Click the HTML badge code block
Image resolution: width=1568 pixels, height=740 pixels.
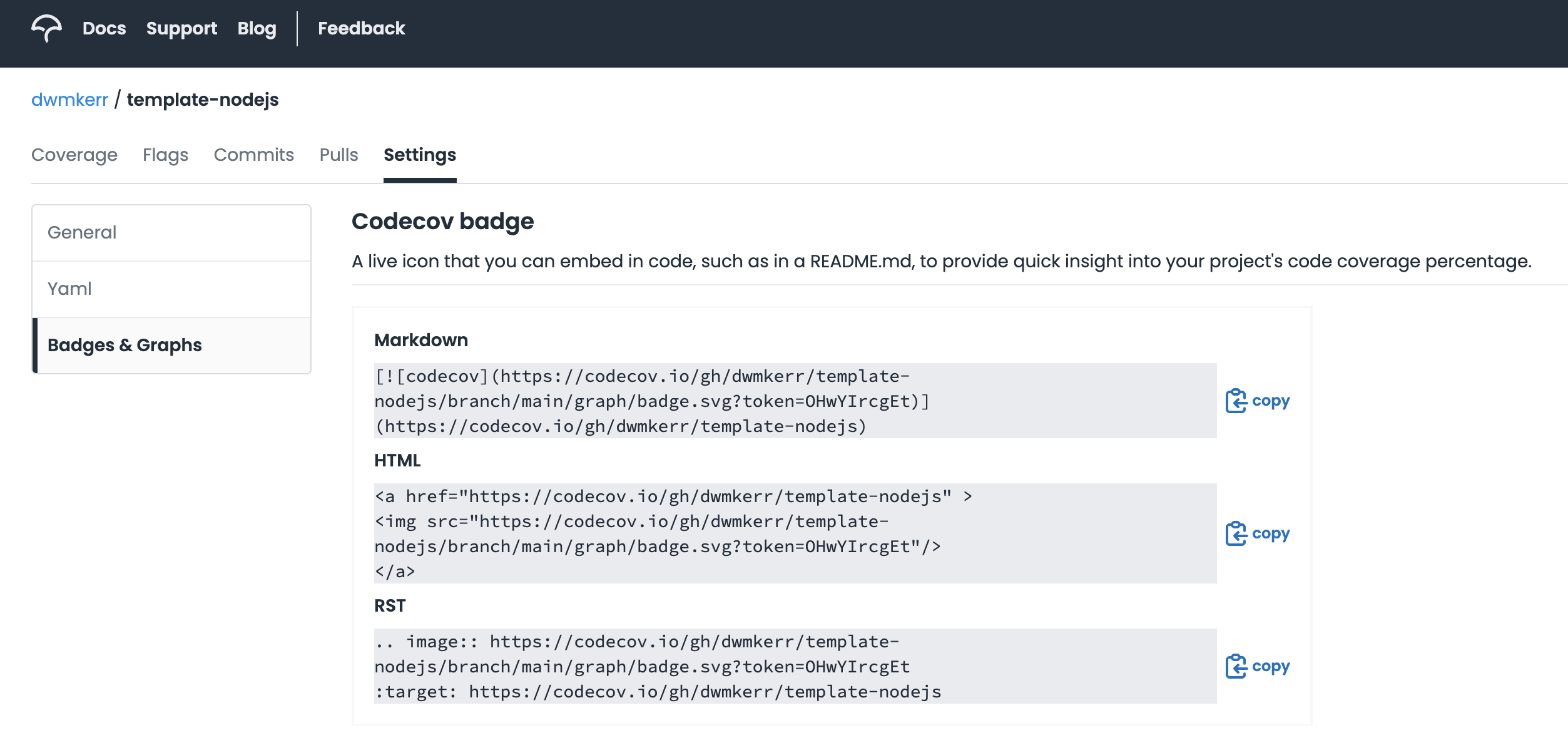coord(795,533)
